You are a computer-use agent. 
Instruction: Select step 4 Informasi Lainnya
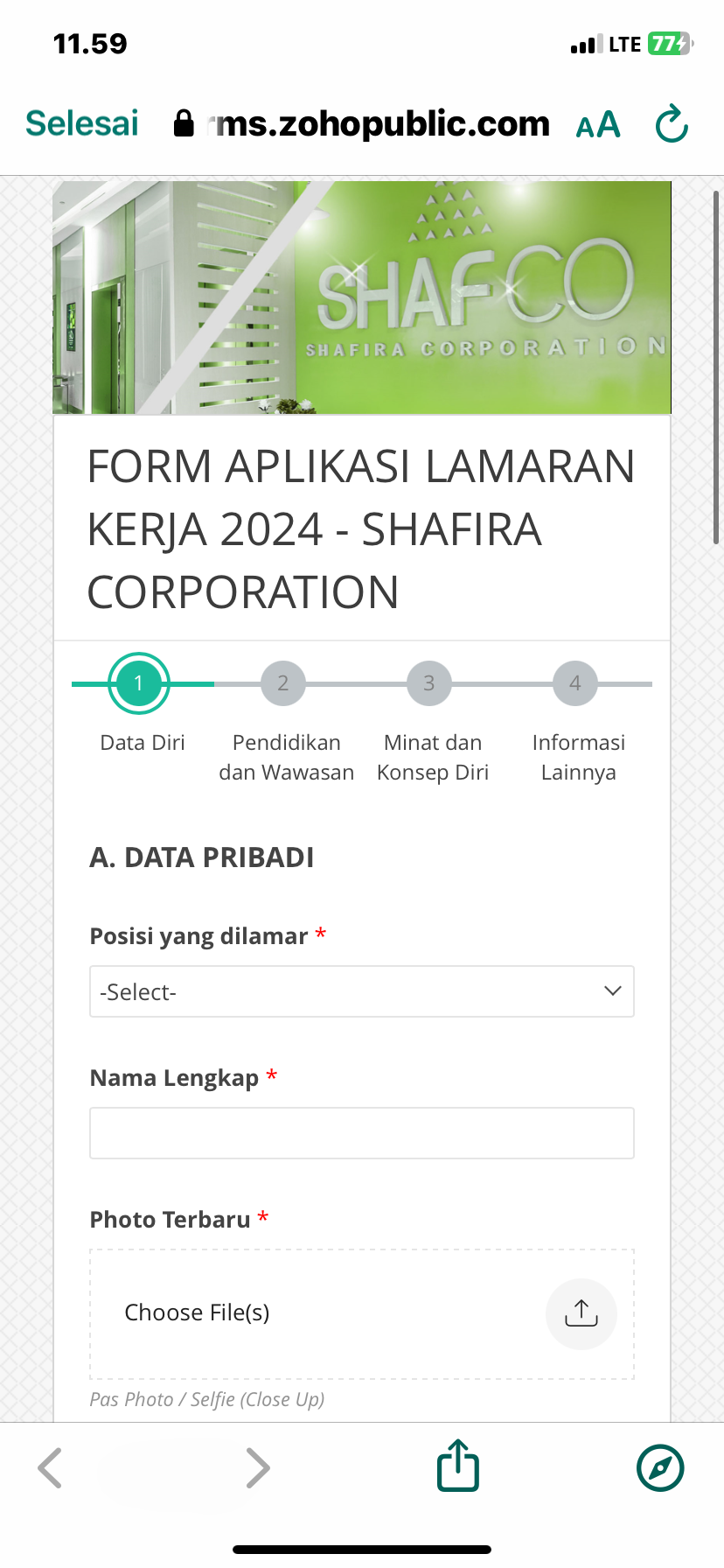(x=575, y=683)
